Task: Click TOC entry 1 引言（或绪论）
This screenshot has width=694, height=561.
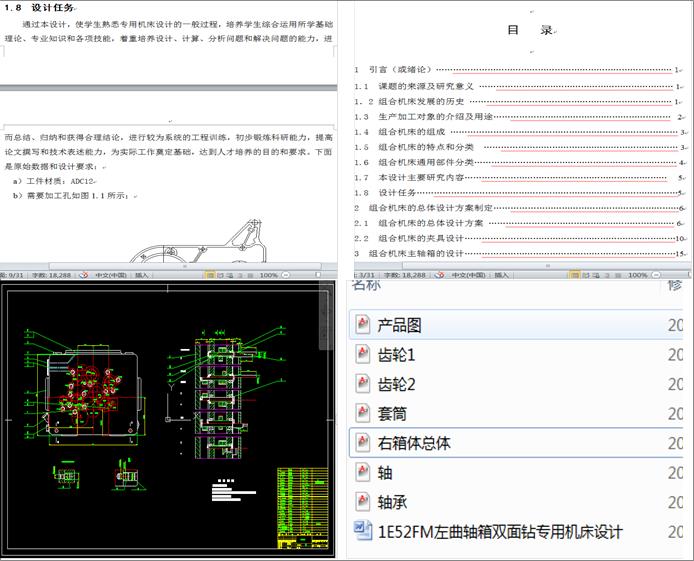Action: coord(519,69)
